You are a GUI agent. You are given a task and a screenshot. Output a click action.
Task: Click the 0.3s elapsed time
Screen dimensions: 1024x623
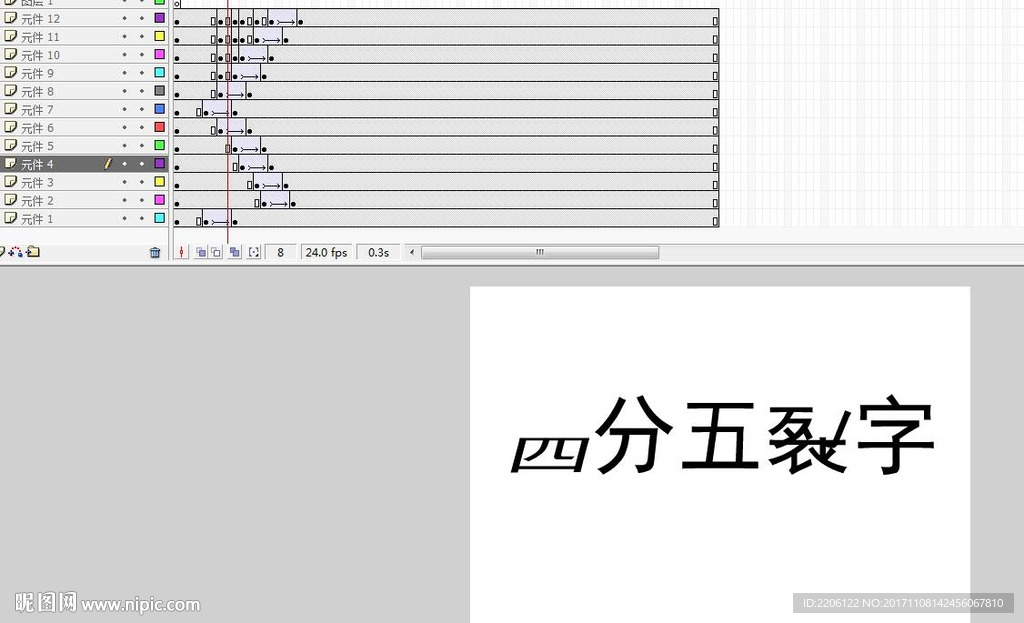[379, 252]
